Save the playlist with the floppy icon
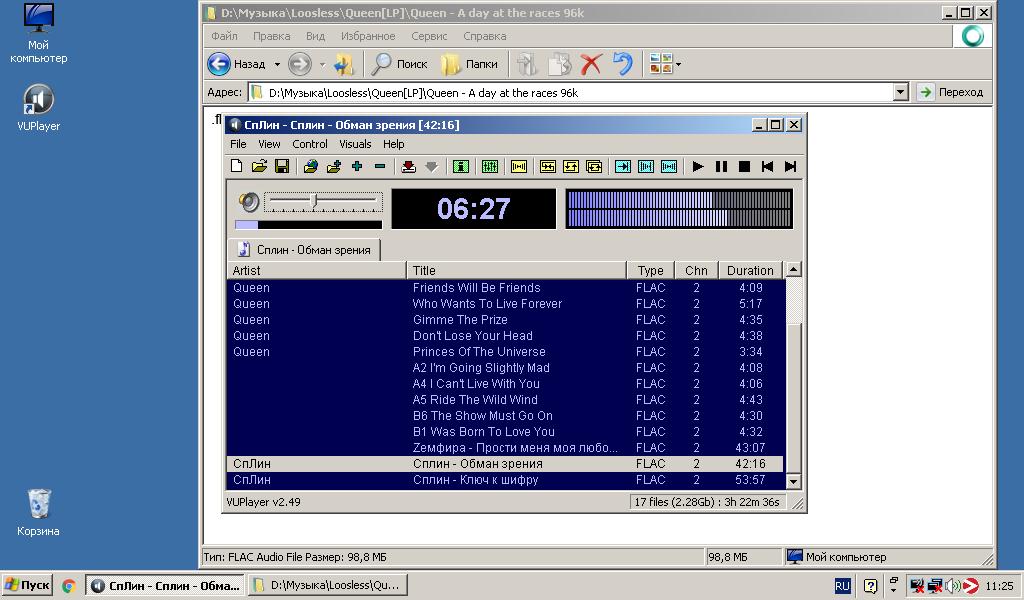1024x600 pixels. 282,166
